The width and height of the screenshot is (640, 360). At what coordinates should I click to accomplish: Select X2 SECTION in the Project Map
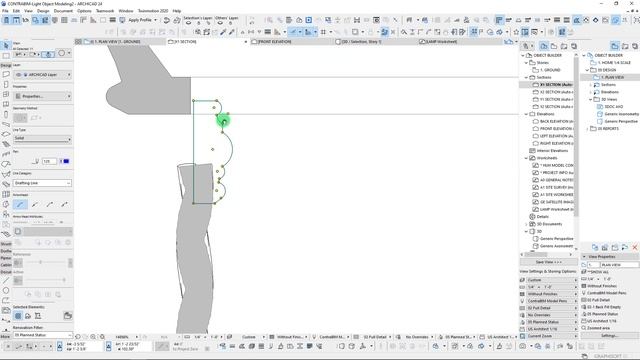pos(553,92)
